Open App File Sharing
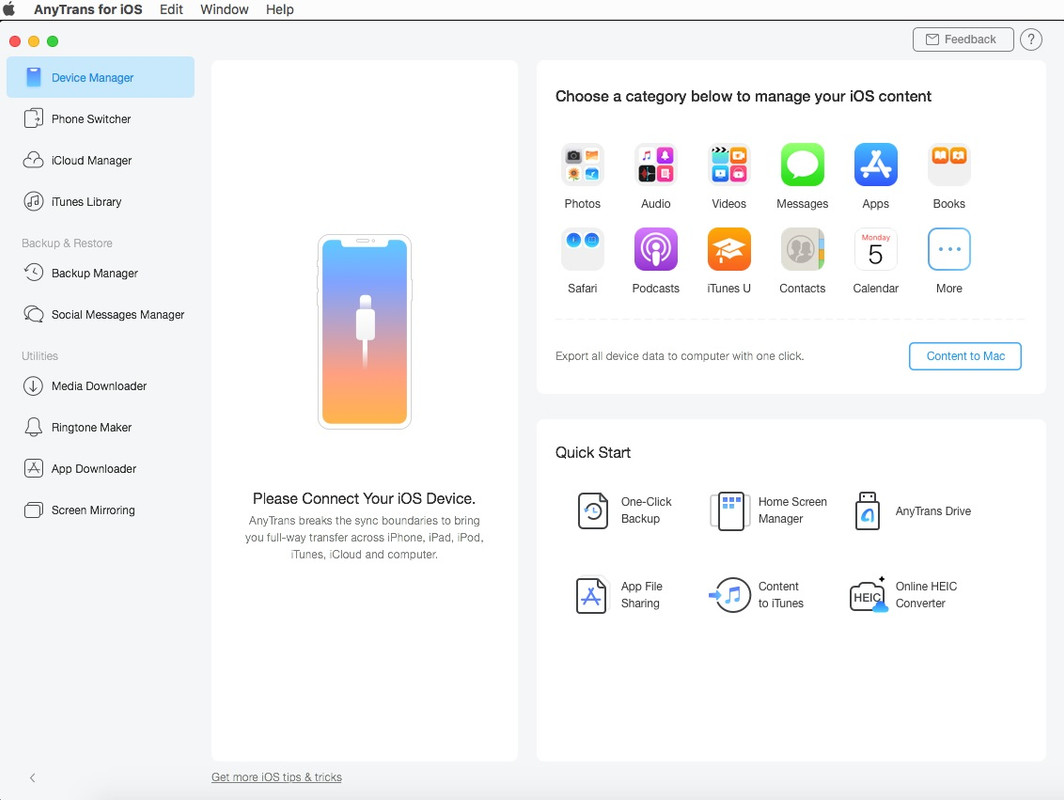Image resolution: width=1064 pixels, height=800 pixels. tap(619, 595)
